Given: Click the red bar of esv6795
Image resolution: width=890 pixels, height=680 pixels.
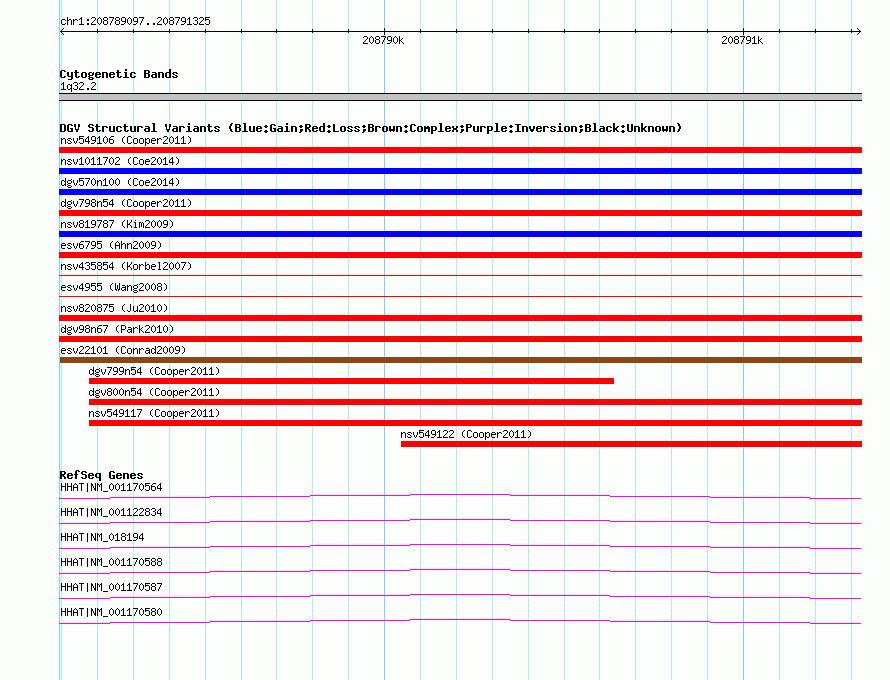Looking at the screenshot, I should (460, 255).
